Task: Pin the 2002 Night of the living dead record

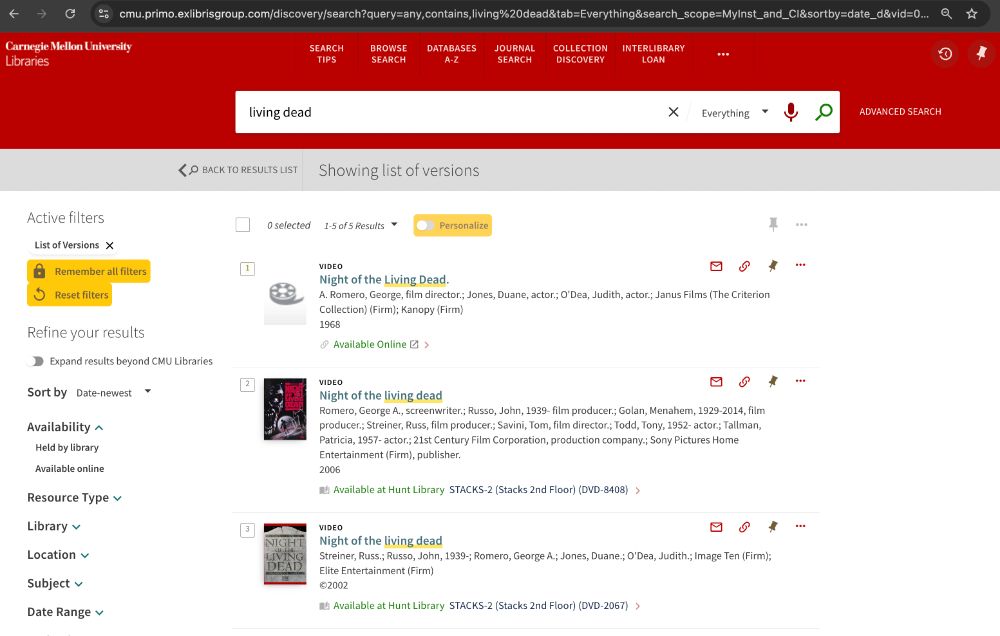Action: click(772, 527)
